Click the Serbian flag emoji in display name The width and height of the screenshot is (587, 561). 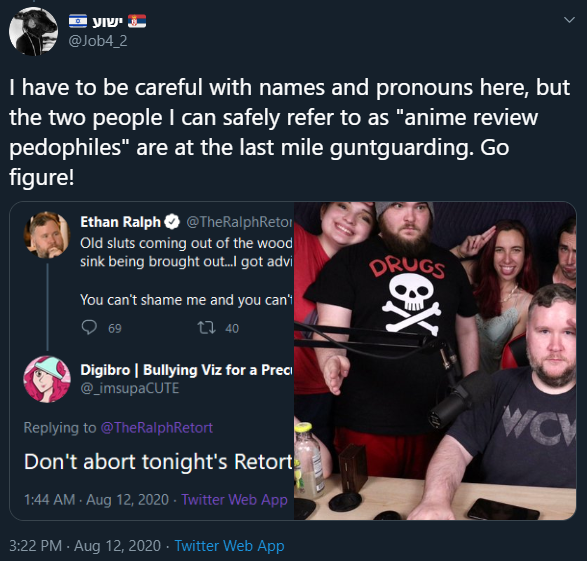(137, 21)
